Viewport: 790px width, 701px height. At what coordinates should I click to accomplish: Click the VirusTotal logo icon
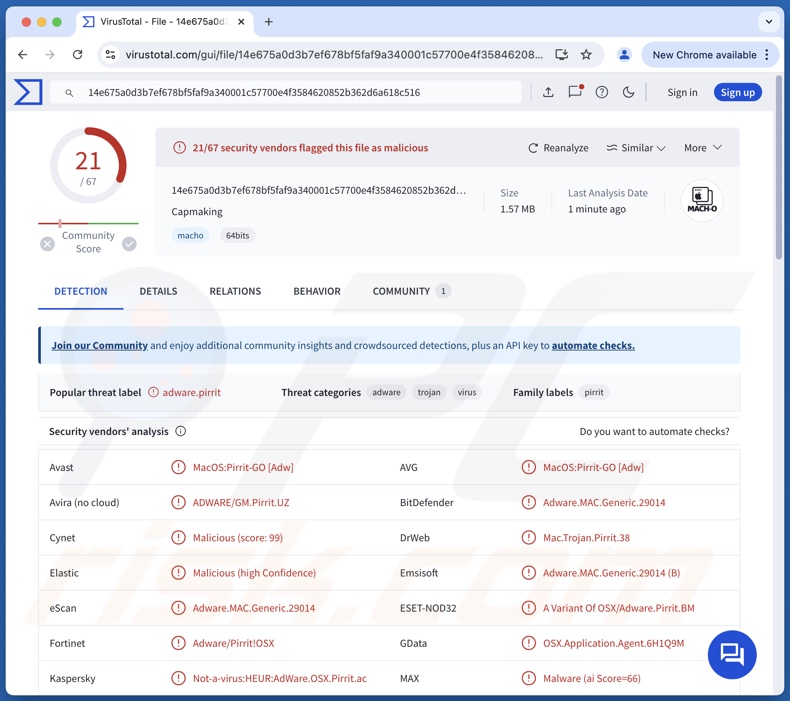click(28, 92)
